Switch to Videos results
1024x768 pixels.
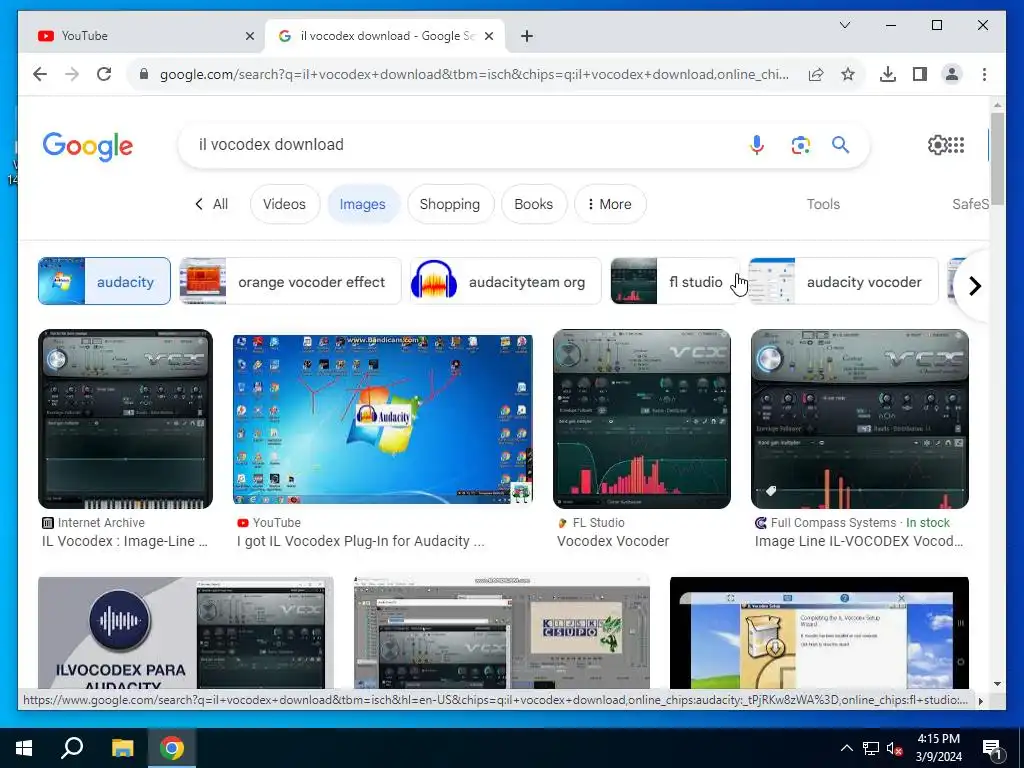[x=285, y=204]
